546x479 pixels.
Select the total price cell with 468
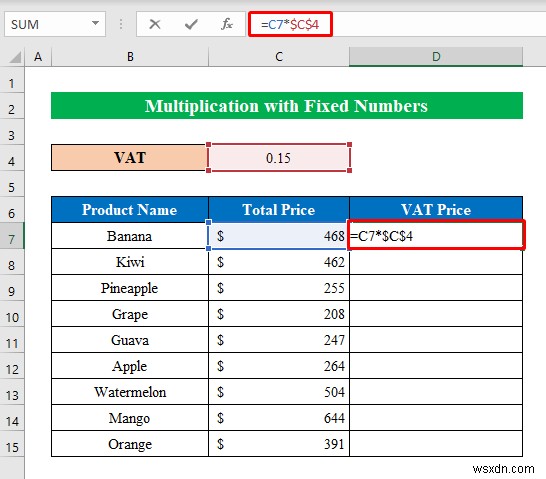279,236
